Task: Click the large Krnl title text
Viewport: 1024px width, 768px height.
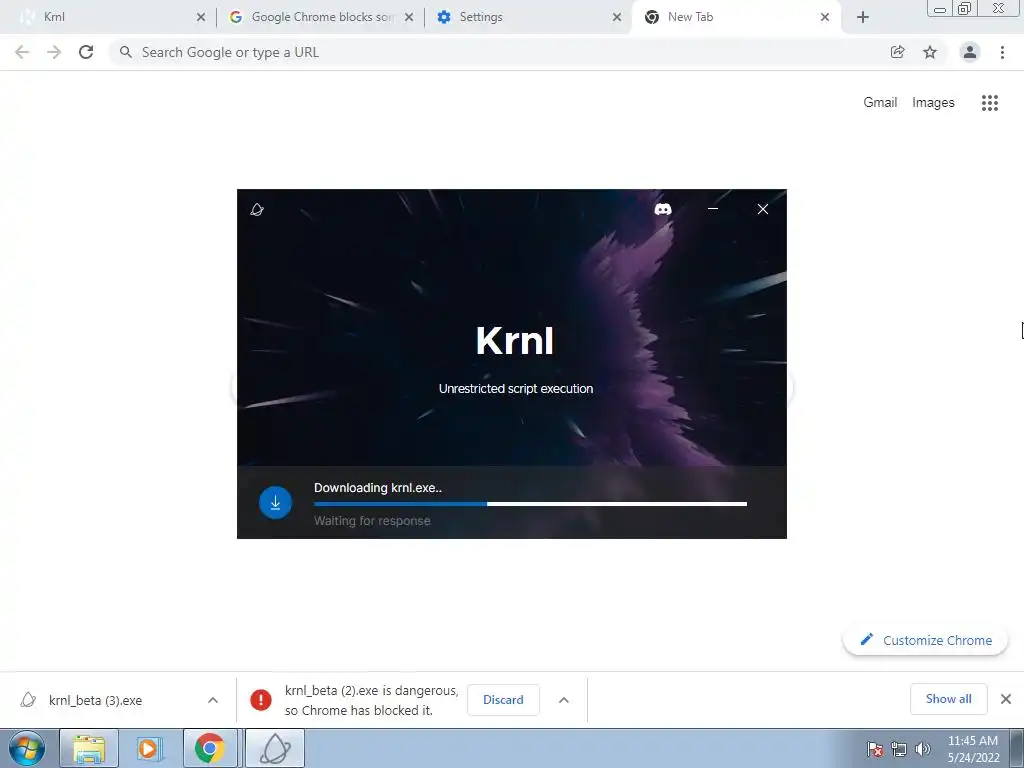Action: [x=515, y=340]
